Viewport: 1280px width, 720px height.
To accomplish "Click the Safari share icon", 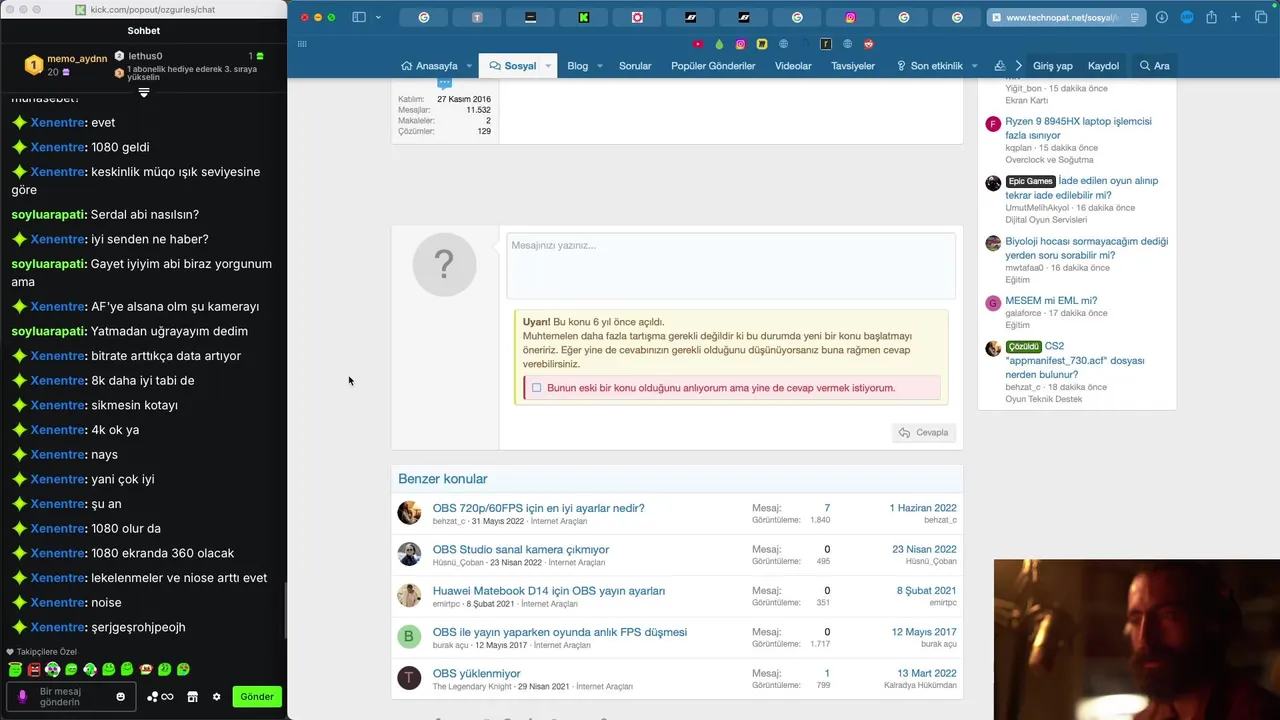I will (1211, 17).
